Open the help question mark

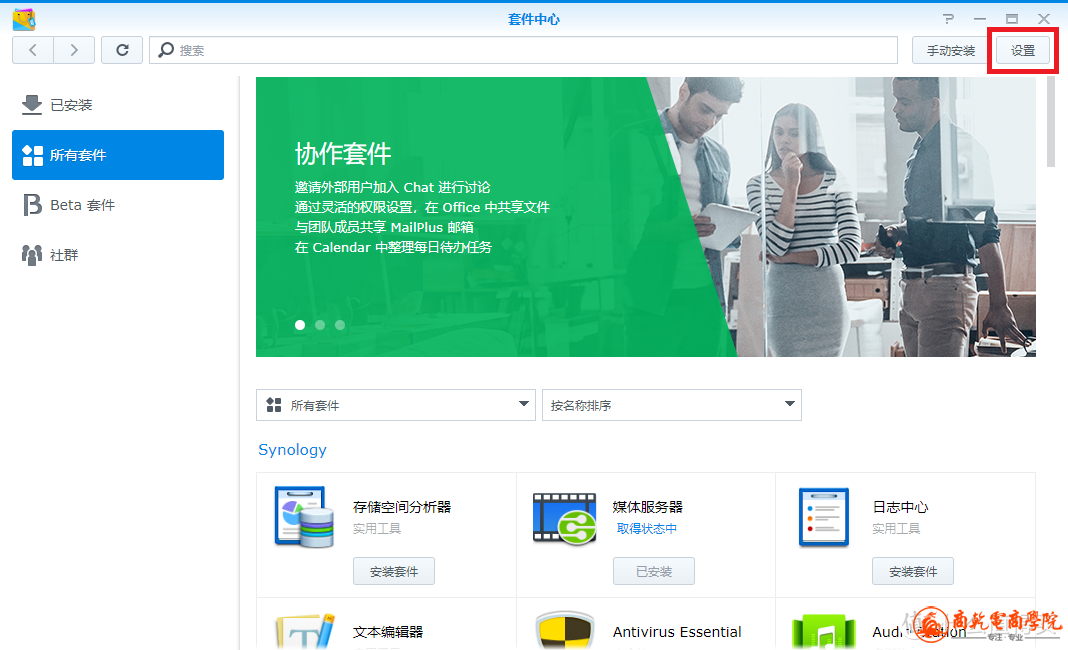click(x=948, y=18)
